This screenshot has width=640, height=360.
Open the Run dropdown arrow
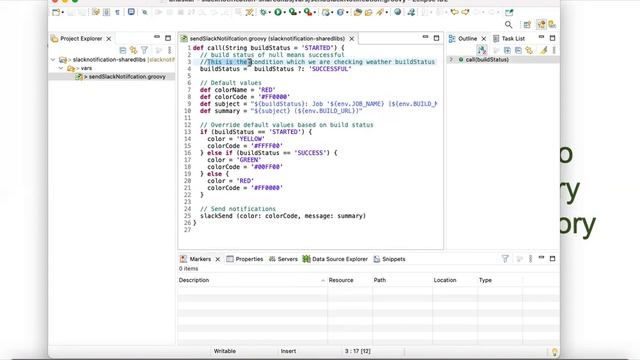point(284,13)
